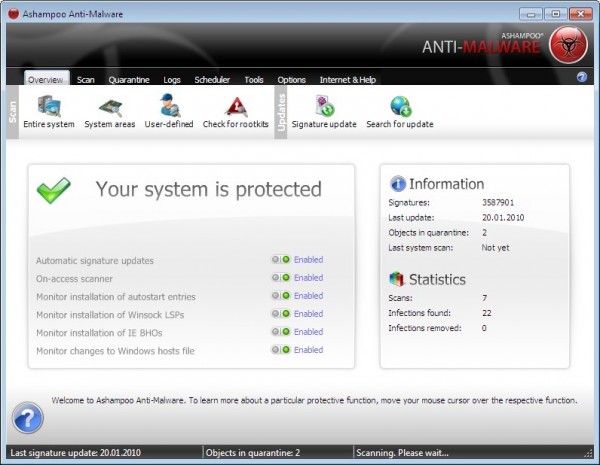Click Signatures value 3587901

(x=498, y=202)
